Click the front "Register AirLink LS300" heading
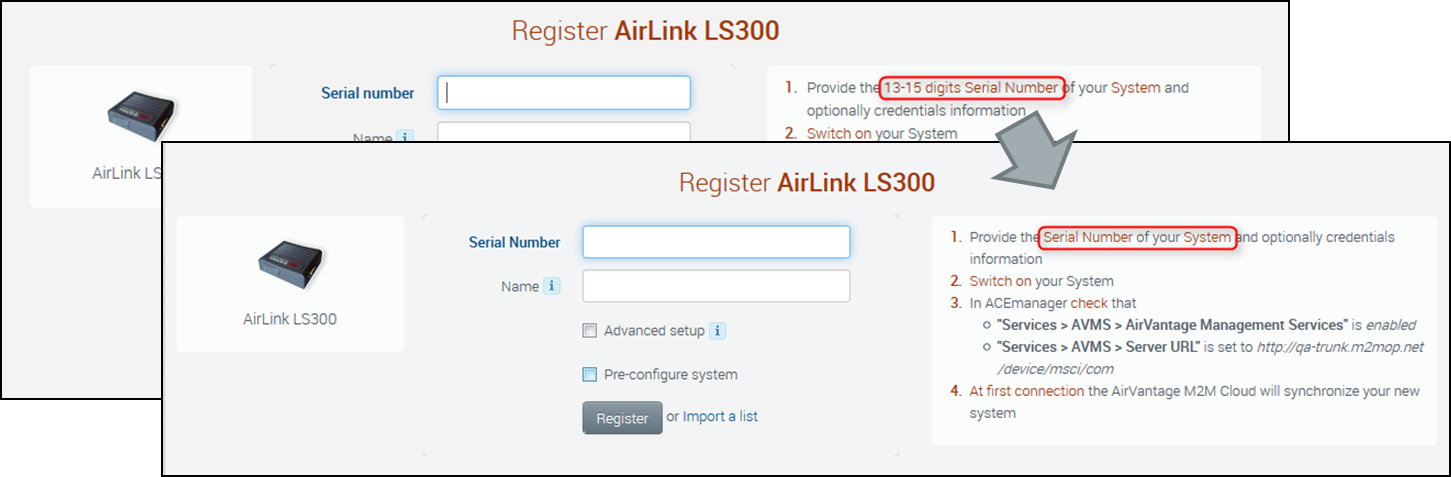The image size is (1451, 477). [x=806, y=183]
